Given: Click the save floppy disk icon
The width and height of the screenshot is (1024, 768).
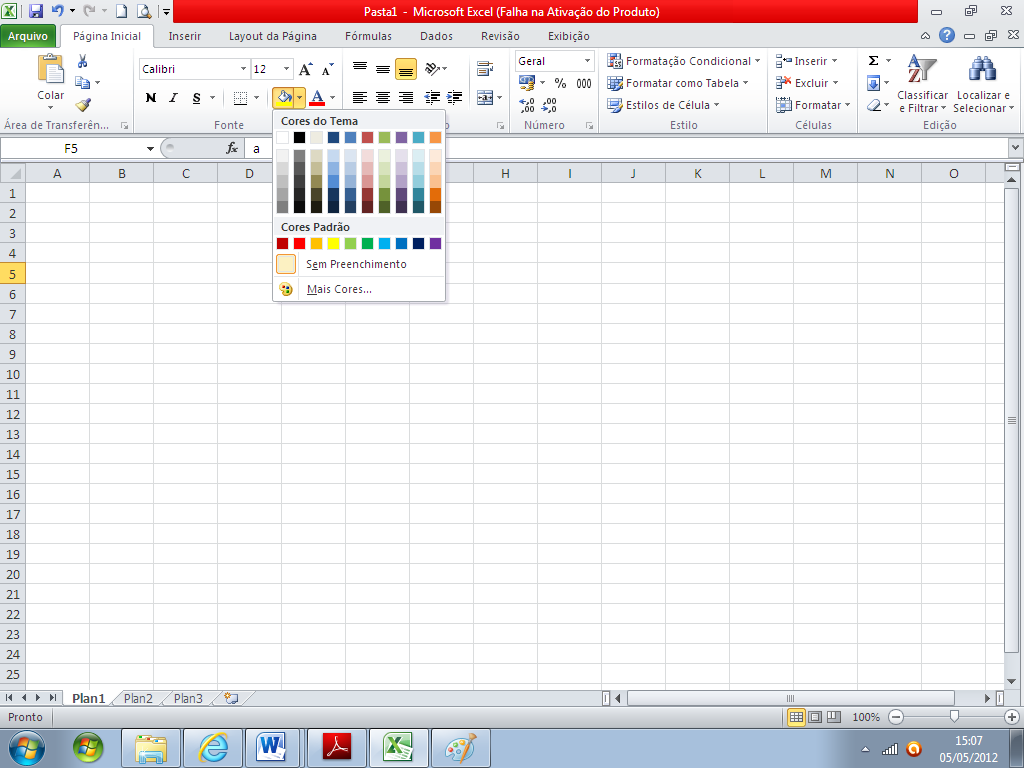Looking at the screenshot, I should (x=36, y=11).
